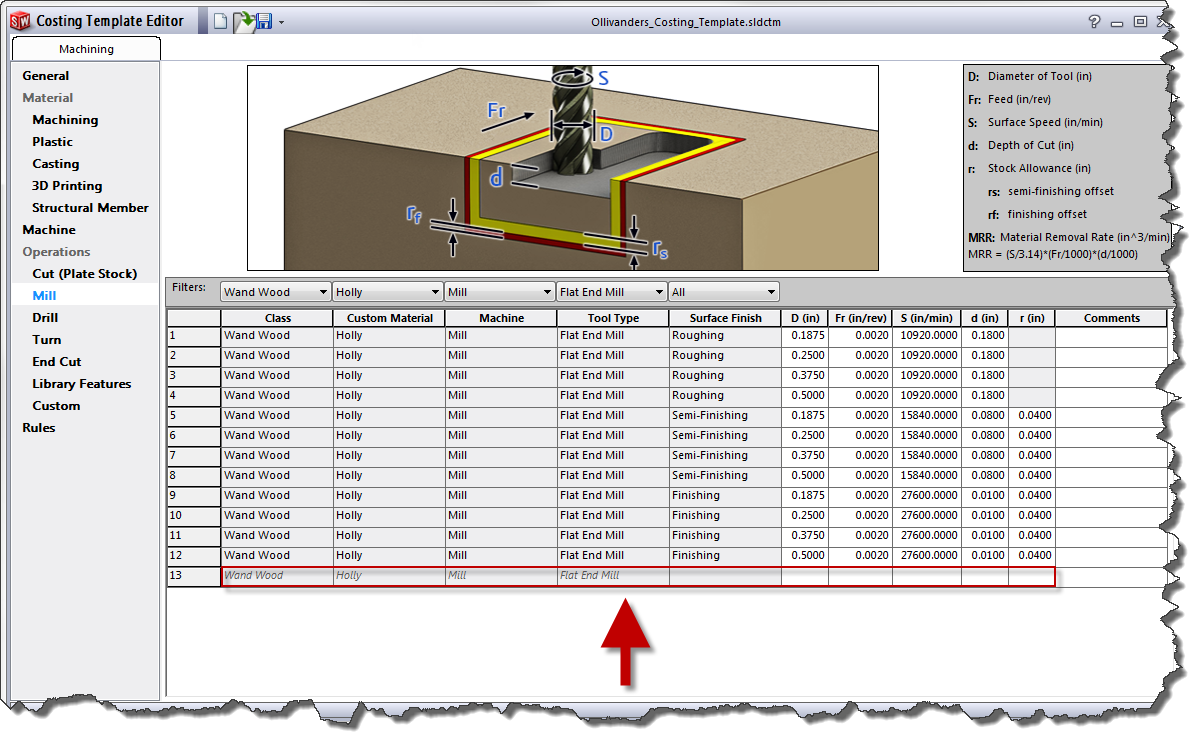This screenshot has width=1204, height=743.
Task: Click Fr value 0.0020 in row 4
Action: pos(861,396)
